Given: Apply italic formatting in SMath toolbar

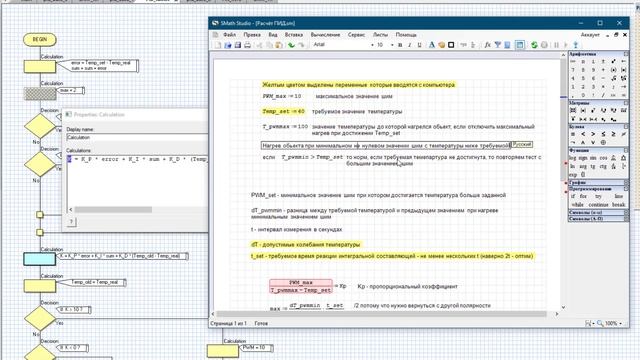Looking at the screenshot, I should [x=410, y=45].
